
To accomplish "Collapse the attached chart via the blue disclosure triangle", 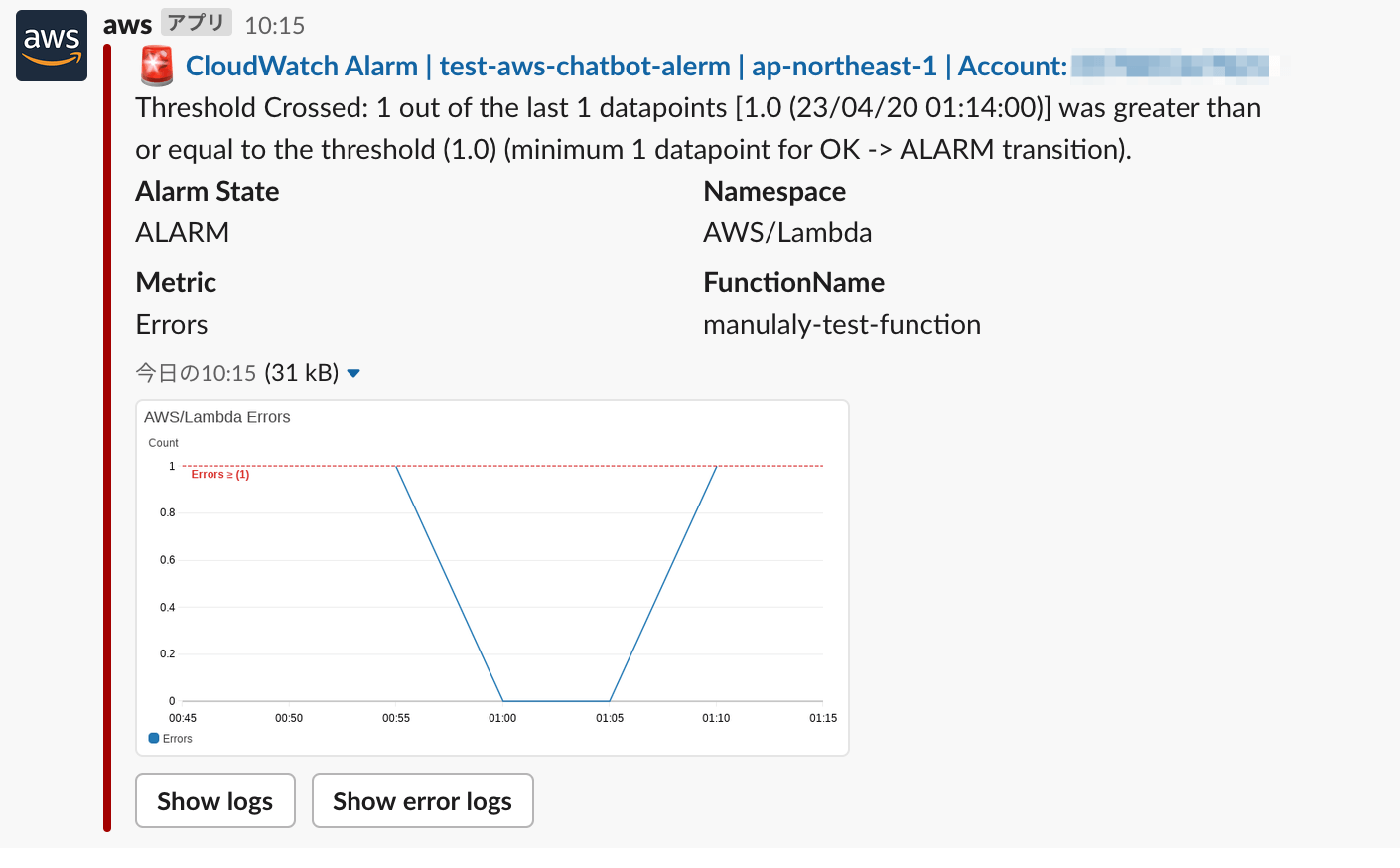I will pyautogui.click(x=352, y=374).
